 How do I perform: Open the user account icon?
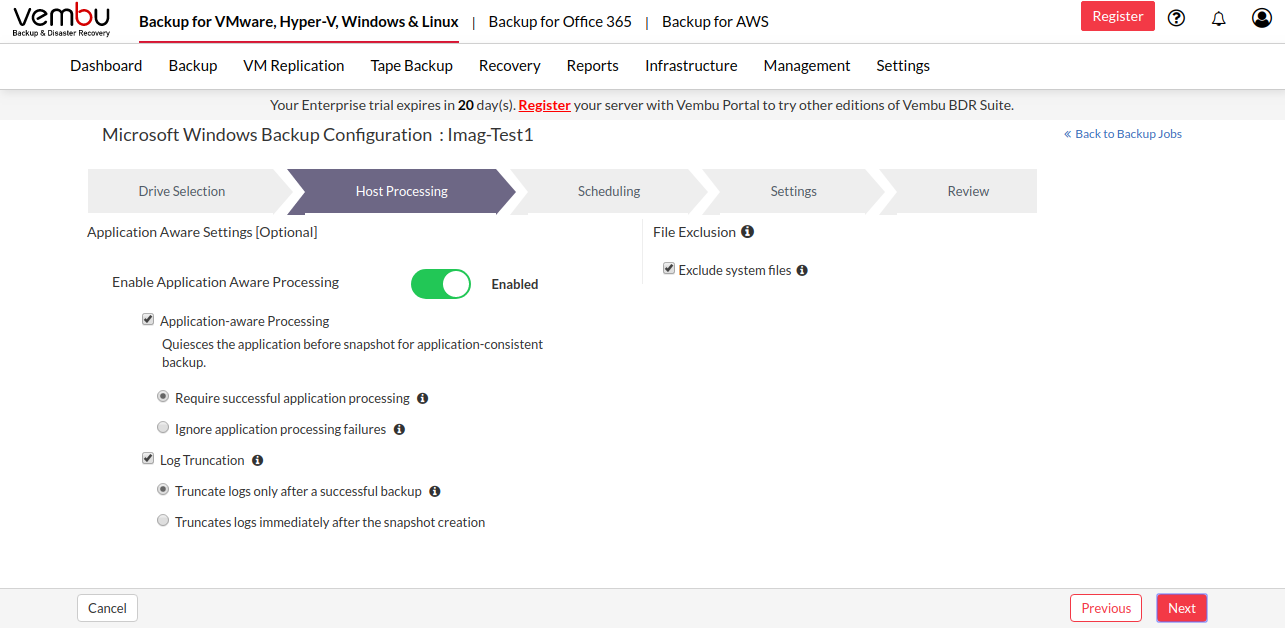(x=1262, y=17)
